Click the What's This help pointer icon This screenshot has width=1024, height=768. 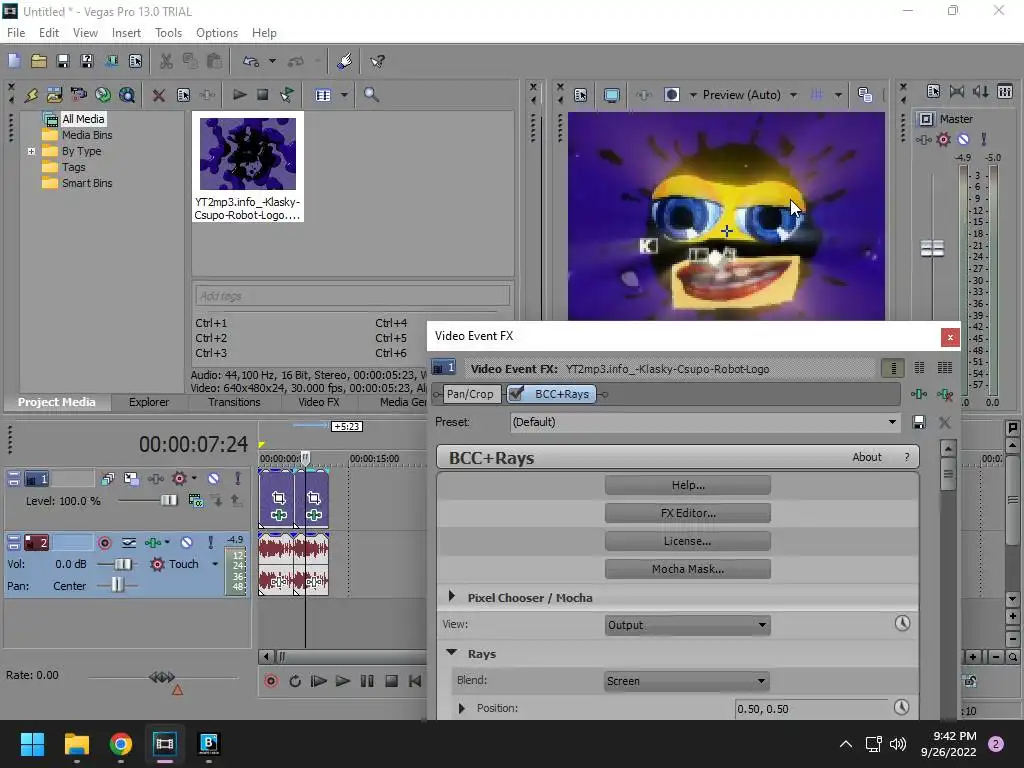[x=377, y=61]
